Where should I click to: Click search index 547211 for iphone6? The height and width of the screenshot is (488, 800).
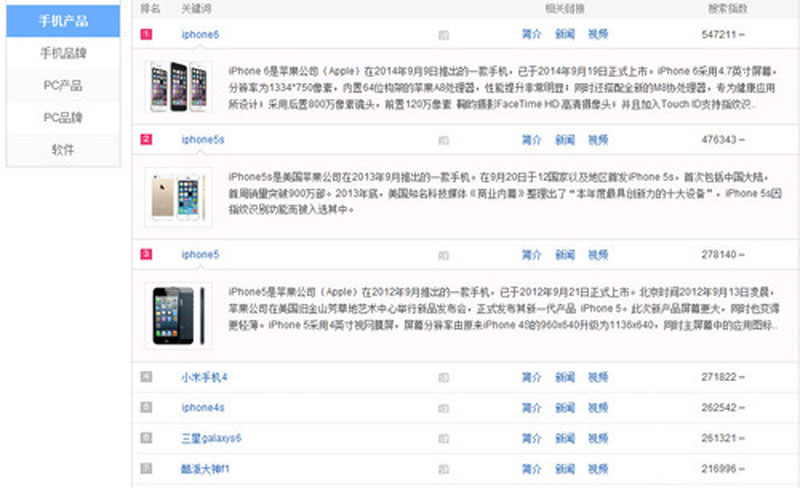[719, 35]
